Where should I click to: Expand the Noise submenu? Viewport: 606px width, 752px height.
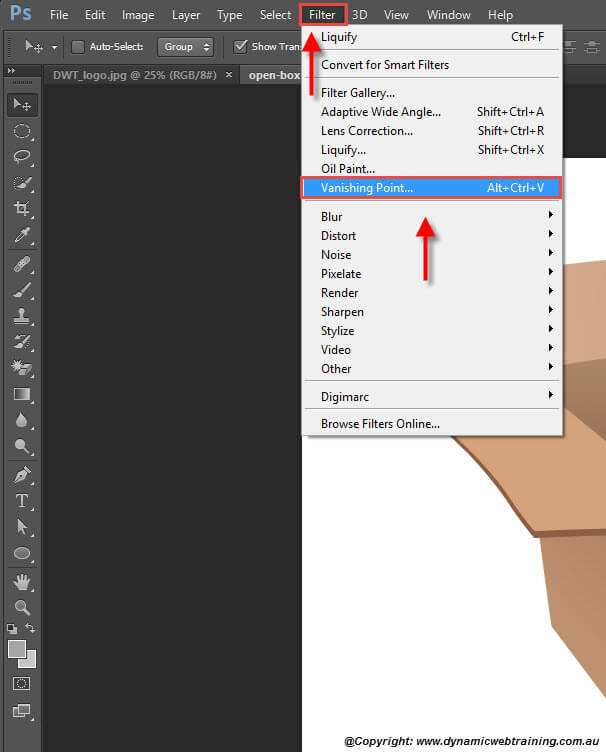coord(432,255)
